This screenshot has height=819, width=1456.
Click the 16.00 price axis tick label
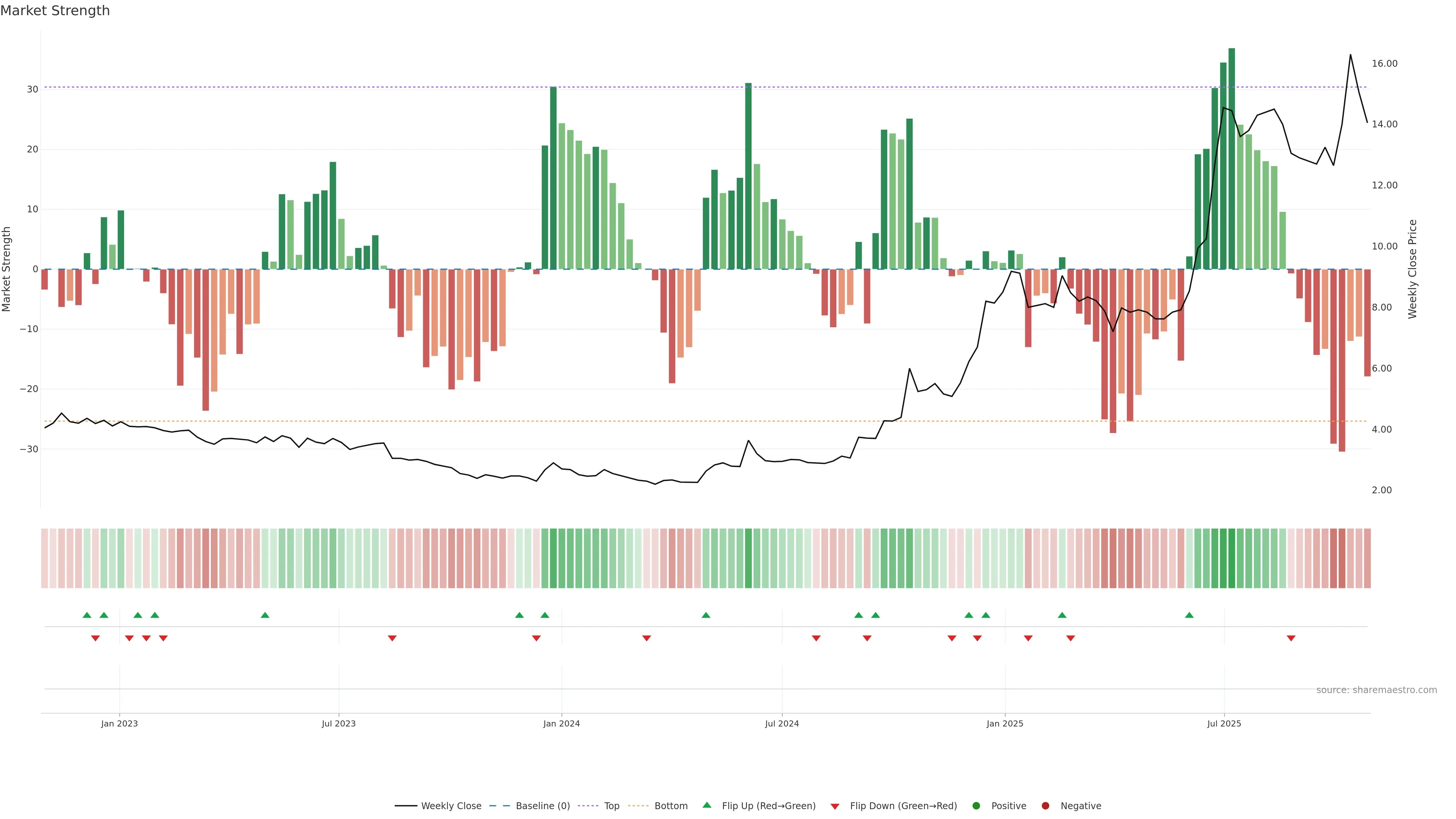point(1384,63)
